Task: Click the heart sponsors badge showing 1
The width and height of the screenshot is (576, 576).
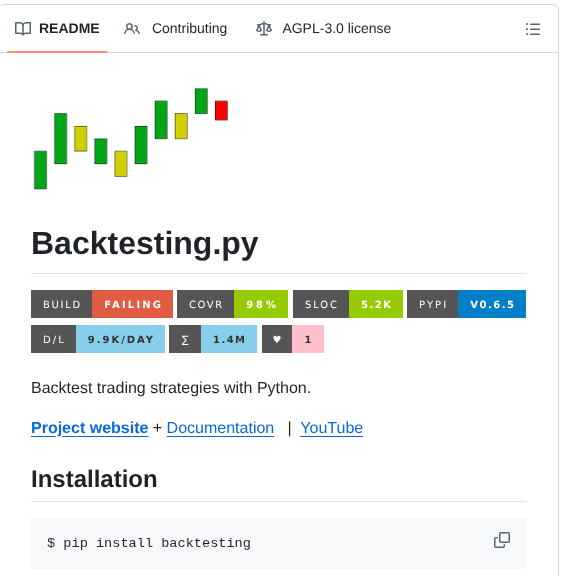Action: 293,339
